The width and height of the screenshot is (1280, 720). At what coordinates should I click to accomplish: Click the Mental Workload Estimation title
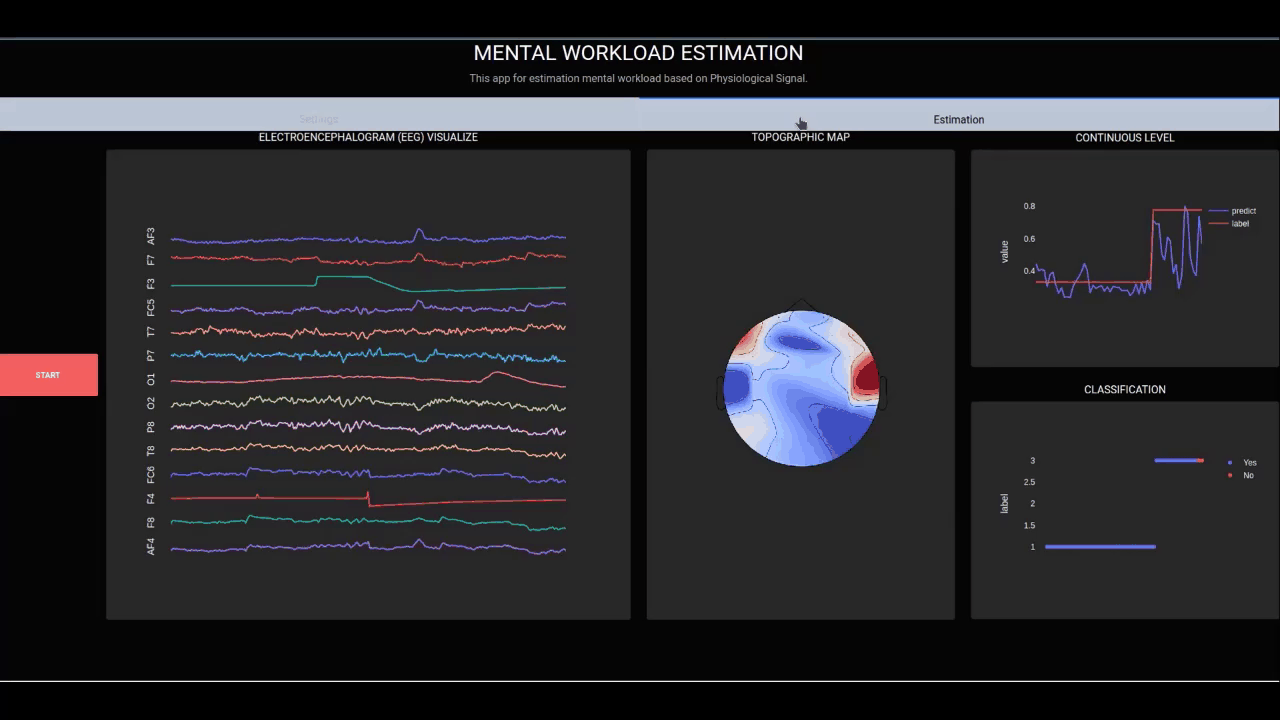point(638,53)
